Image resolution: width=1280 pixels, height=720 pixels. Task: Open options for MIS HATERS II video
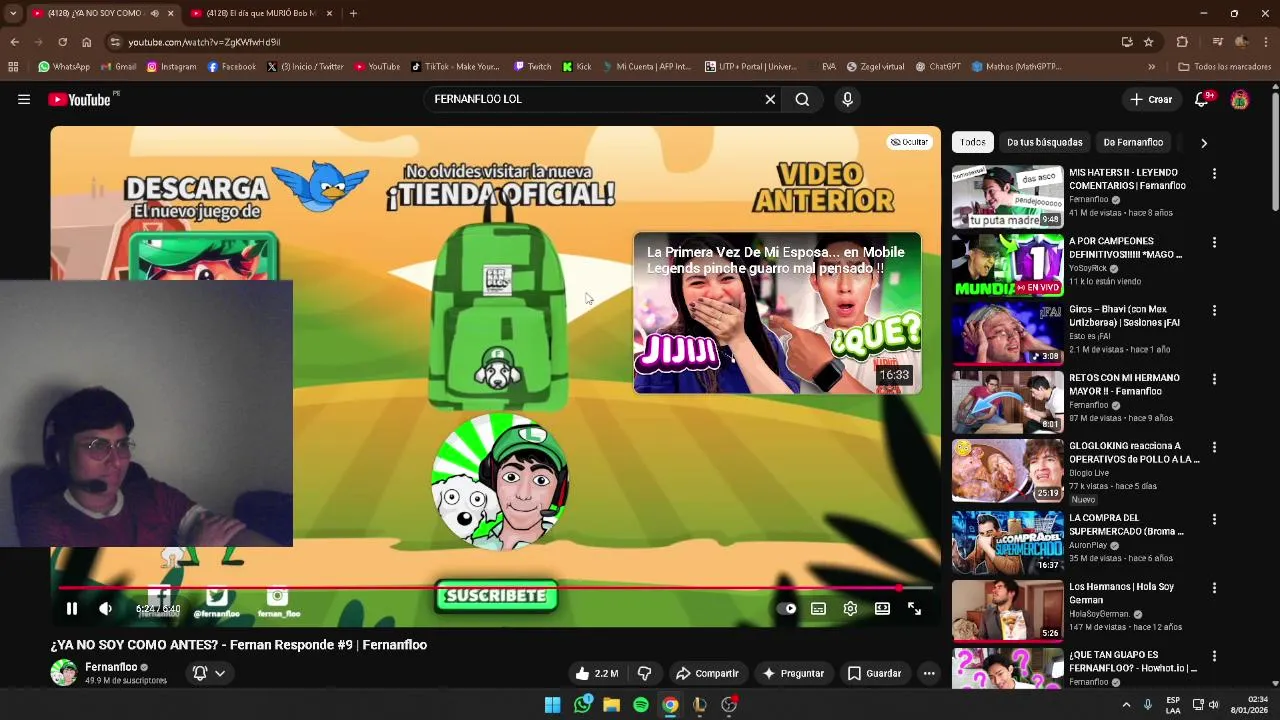tap(1214, 174)
